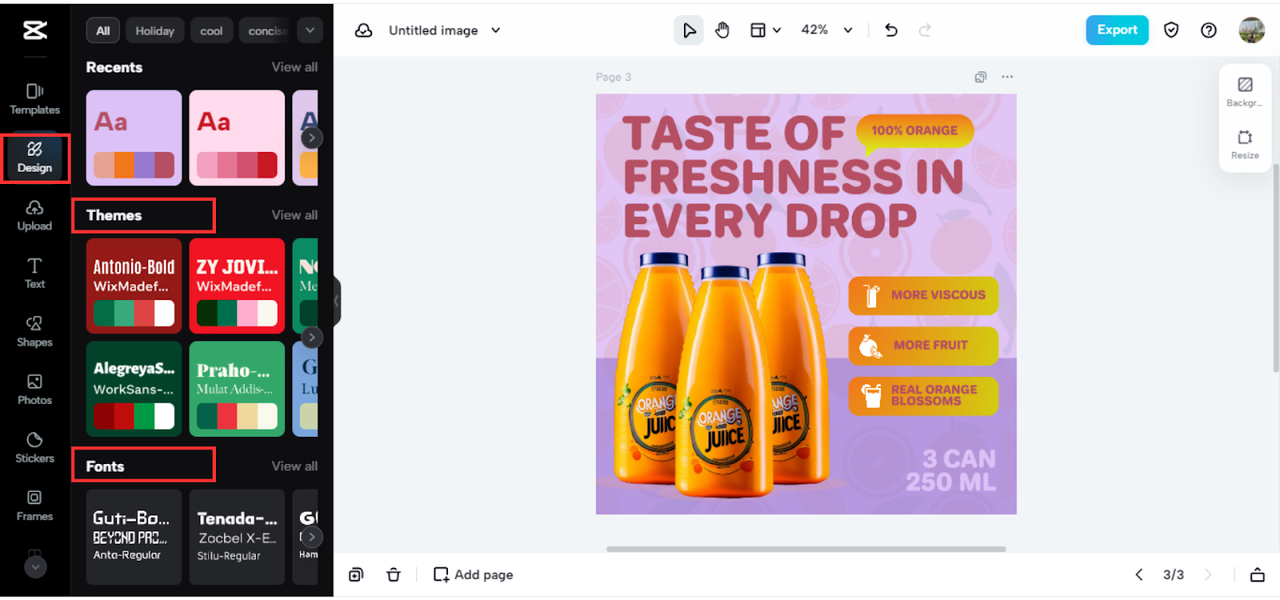Click the pink swatch in ZY JOVI theme

click(247, 313)
